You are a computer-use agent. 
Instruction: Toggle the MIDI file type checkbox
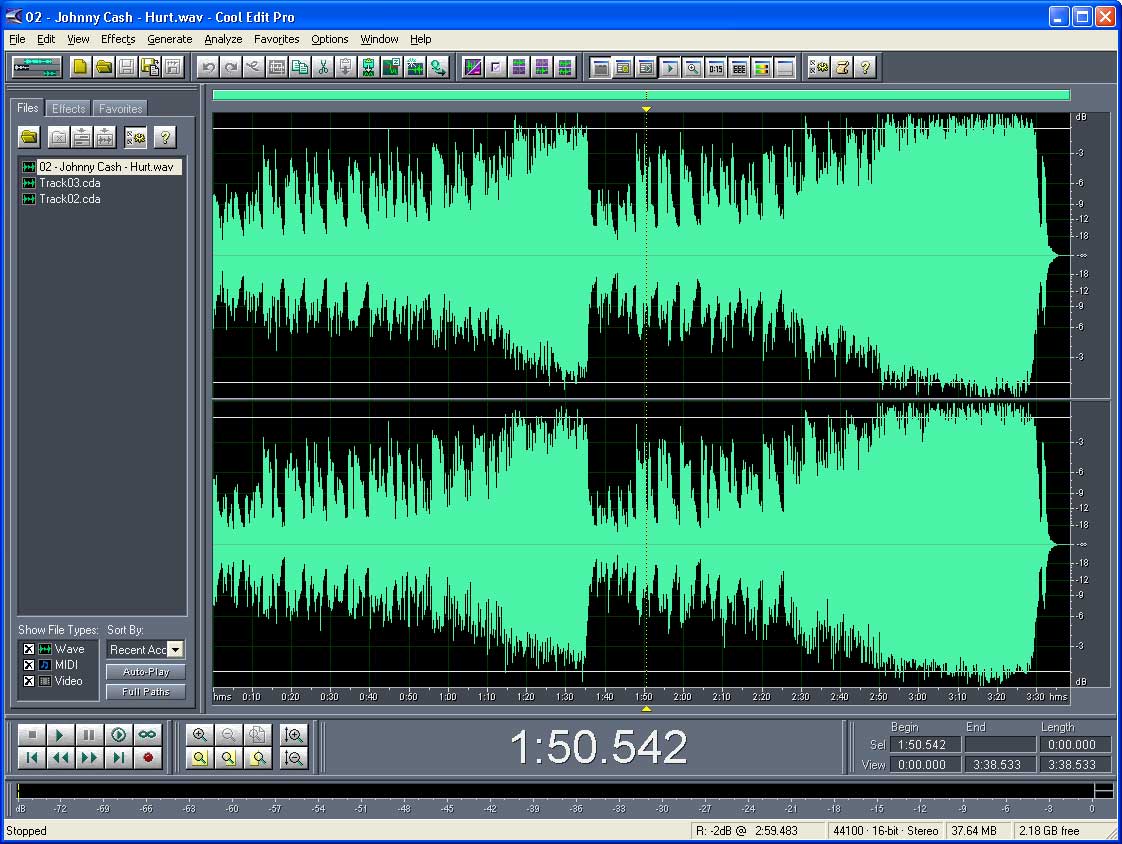29,665
